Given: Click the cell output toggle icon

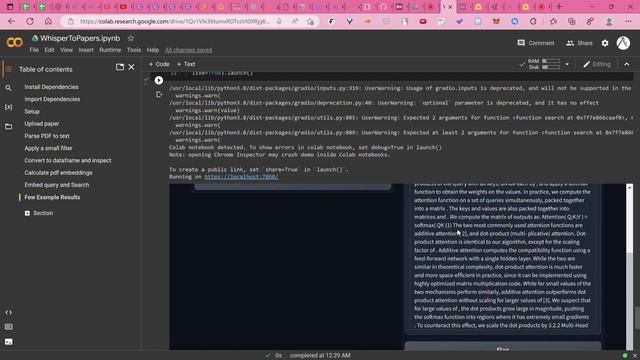Looking at the screenshot, I should (x=159, y=95).
